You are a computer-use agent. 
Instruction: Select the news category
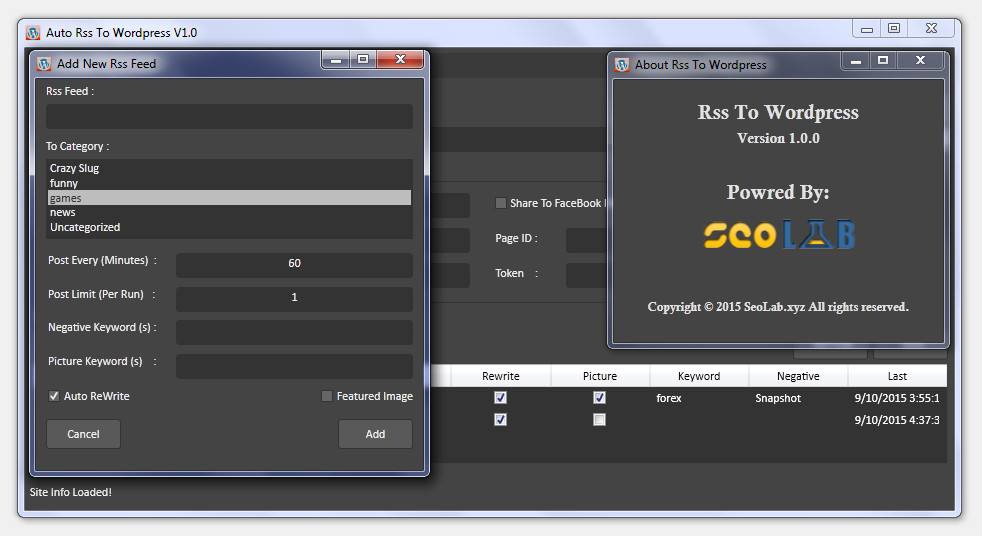coord(229,212)
